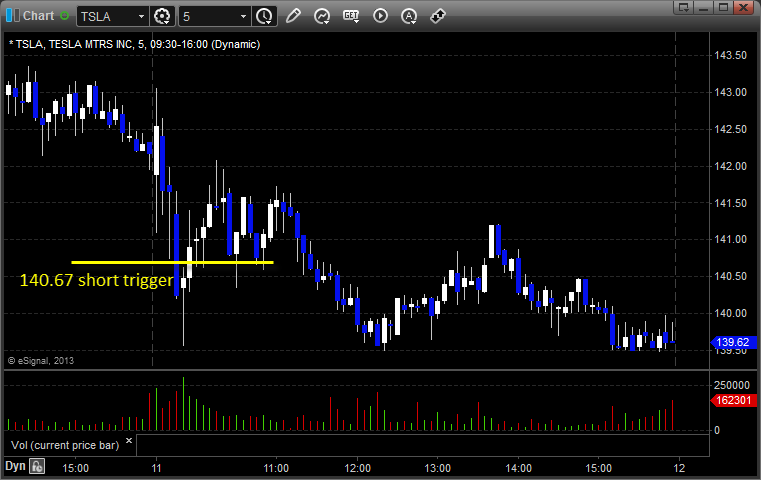
Task: Click the blue 139.62 price tag
Action: [x=733, y=342]
